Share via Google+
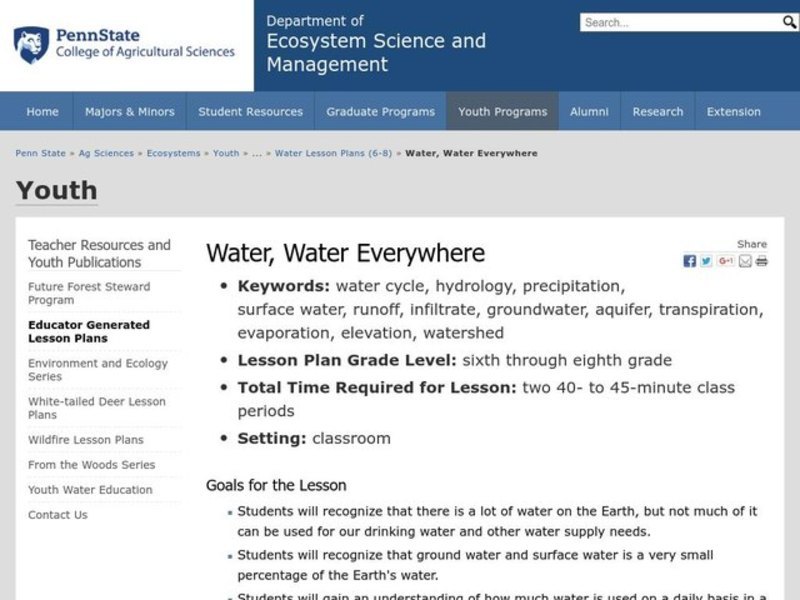 pos(726,261)
